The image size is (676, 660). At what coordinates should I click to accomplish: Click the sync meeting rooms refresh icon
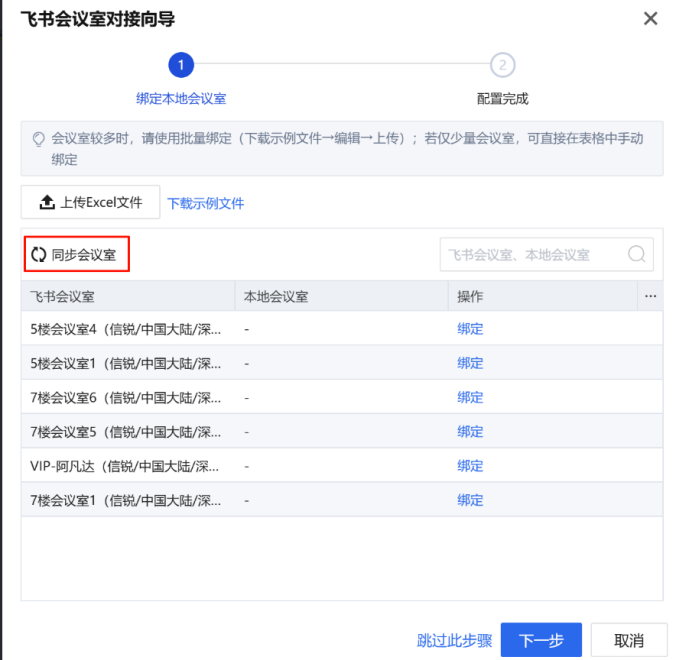(x=39, y=255)
